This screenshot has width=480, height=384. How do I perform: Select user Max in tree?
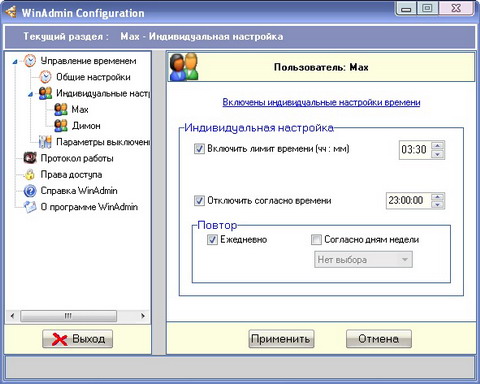[80, 109]
